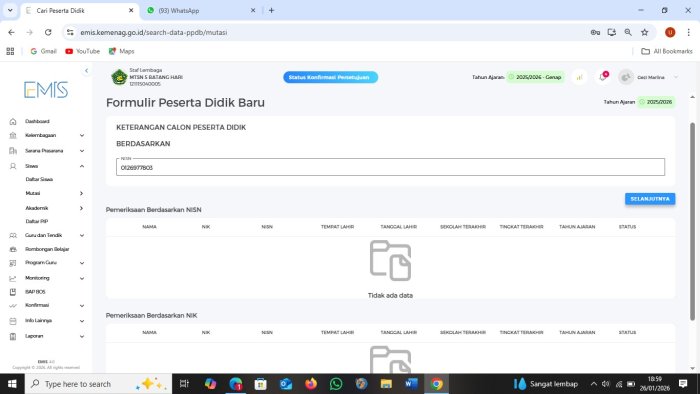Open the Windows Start menu
The width and height of the screenshot is (700, 394).
pyautogui.click(x=12, y=384)
